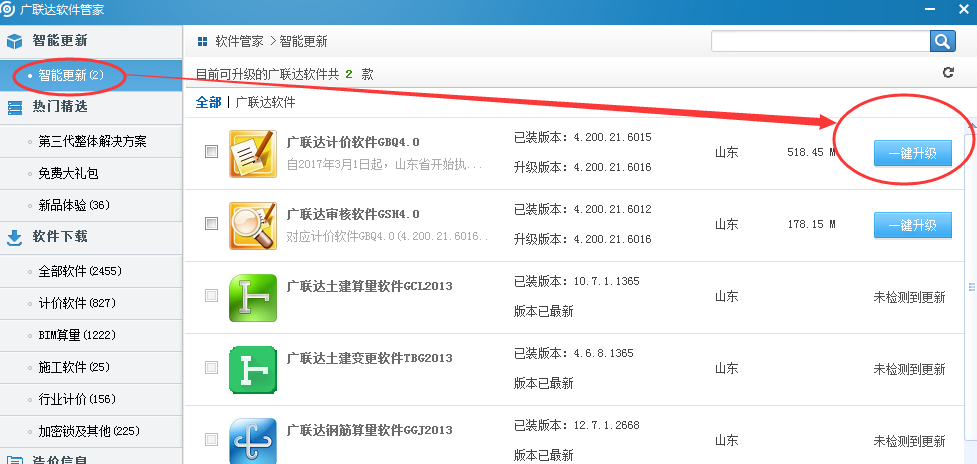
Task: Click the 热门精选 section header
Action: [91, 107]
